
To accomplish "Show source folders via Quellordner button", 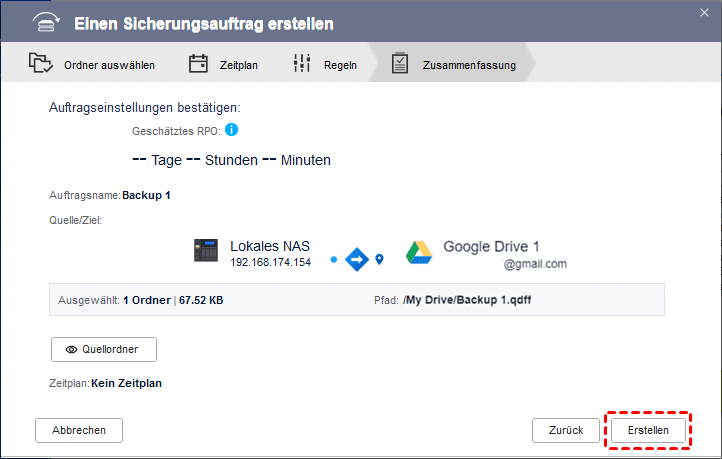I will (x=103, y=350).
